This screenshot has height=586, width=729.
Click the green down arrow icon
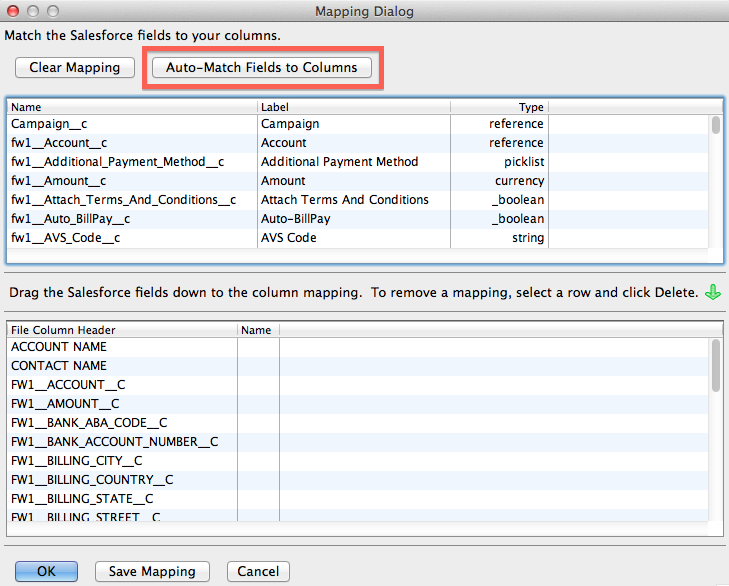click(713, 293)
